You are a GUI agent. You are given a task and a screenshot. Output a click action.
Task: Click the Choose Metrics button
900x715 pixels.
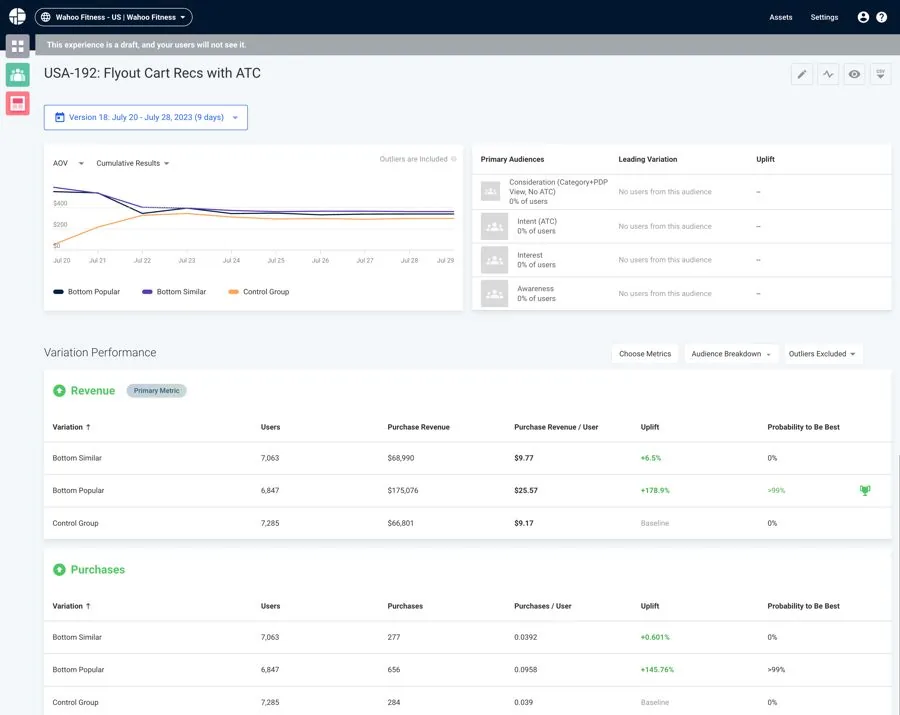(645, 353)
